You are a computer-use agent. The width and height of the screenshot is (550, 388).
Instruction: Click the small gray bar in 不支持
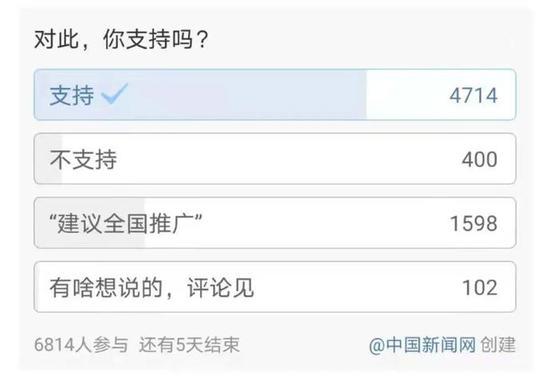[x=49, y=159]
